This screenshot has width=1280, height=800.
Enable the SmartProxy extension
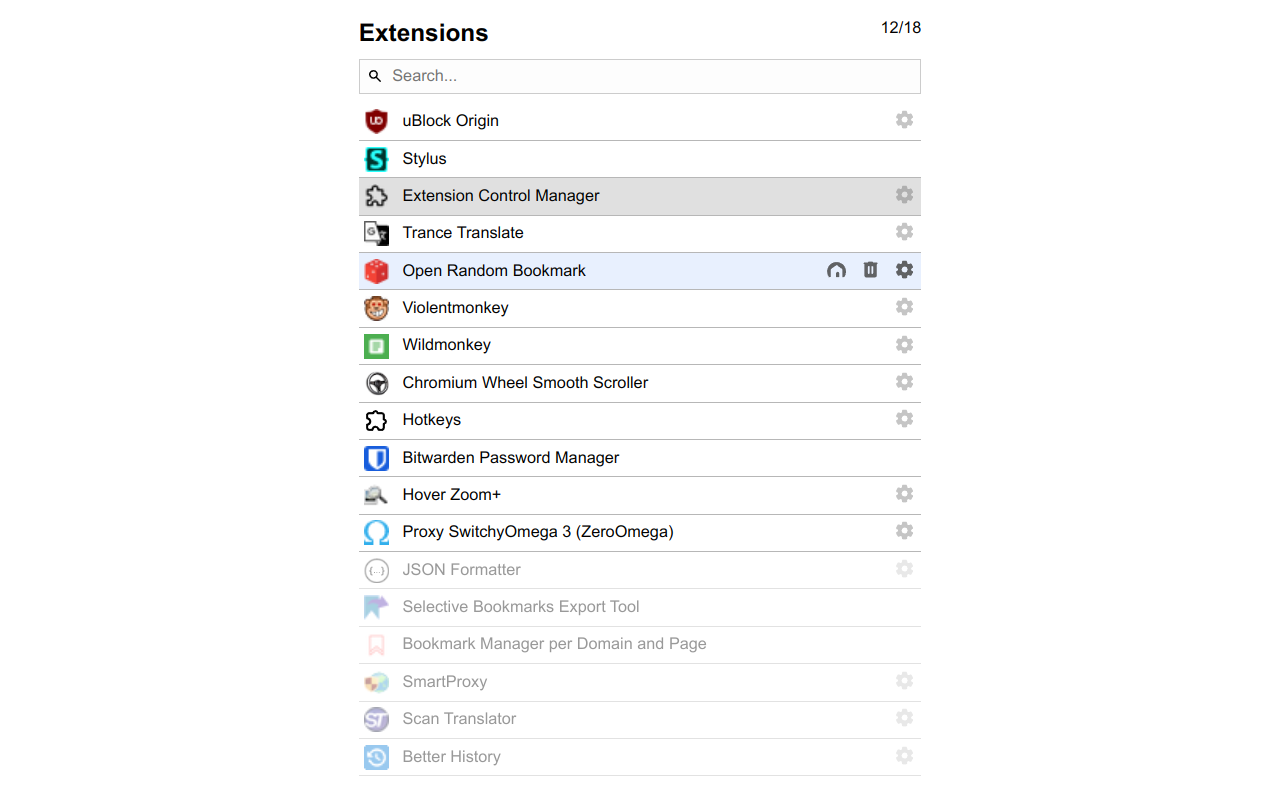[444, 682]
